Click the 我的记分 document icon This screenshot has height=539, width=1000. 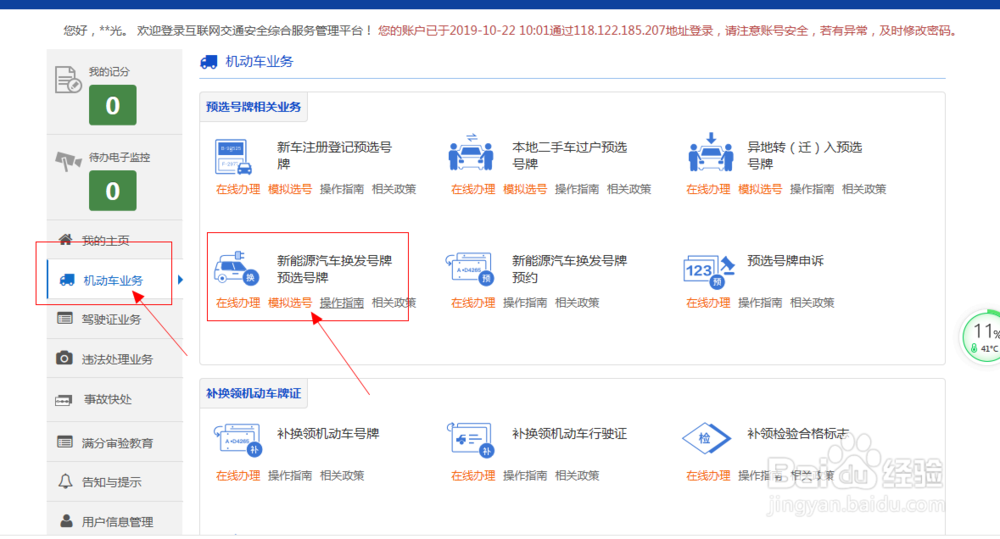[68, 80]
